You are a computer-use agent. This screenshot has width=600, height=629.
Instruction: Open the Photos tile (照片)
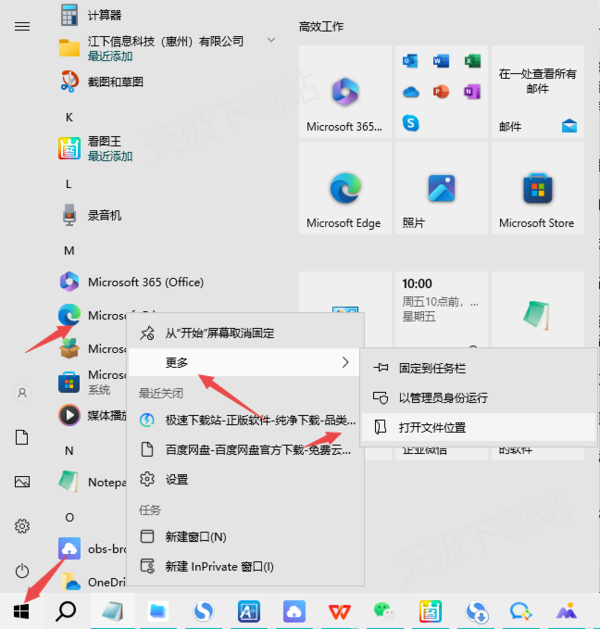click(441, 188)
